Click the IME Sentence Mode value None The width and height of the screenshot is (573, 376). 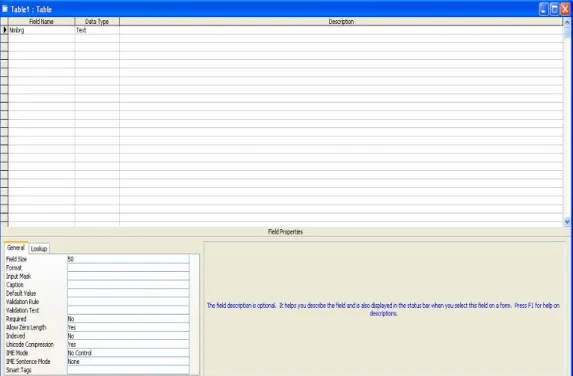click(128, 361)
